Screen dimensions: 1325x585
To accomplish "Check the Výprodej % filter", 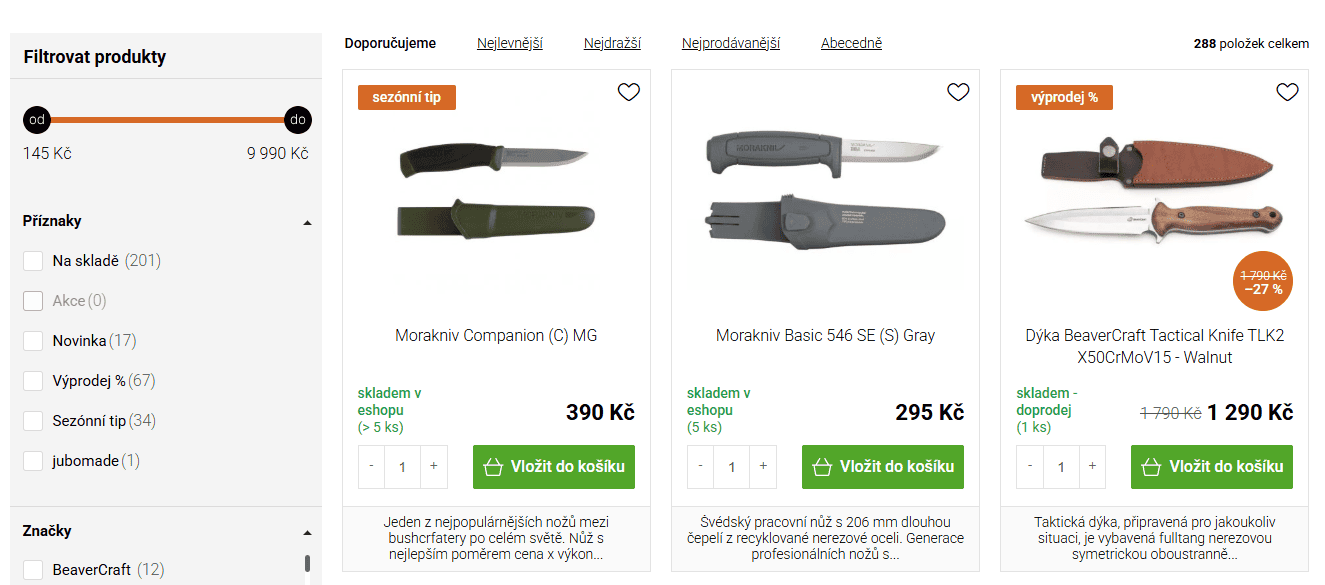I will tap(32, 380).
